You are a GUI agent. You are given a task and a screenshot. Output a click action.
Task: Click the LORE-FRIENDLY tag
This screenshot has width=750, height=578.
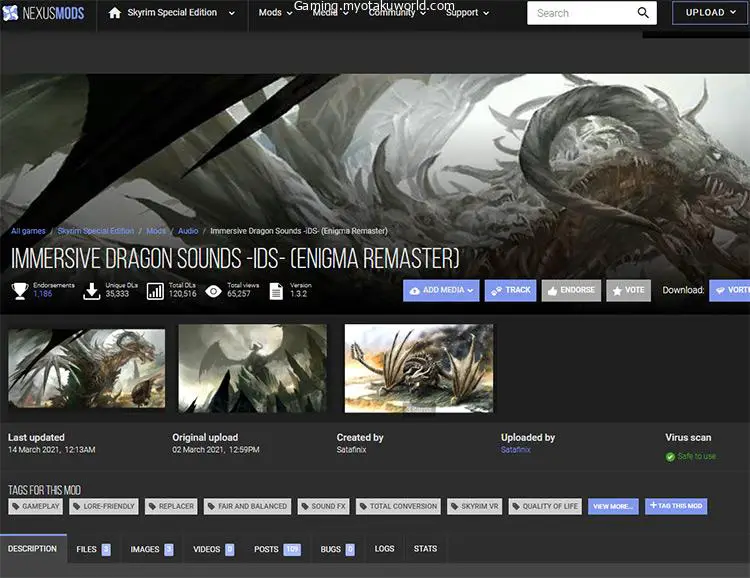104,506
